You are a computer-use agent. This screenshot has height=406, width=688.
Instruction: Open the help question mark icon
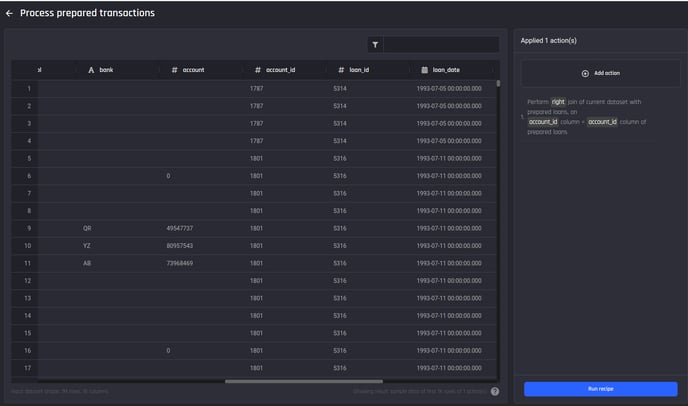coord(494,392)
